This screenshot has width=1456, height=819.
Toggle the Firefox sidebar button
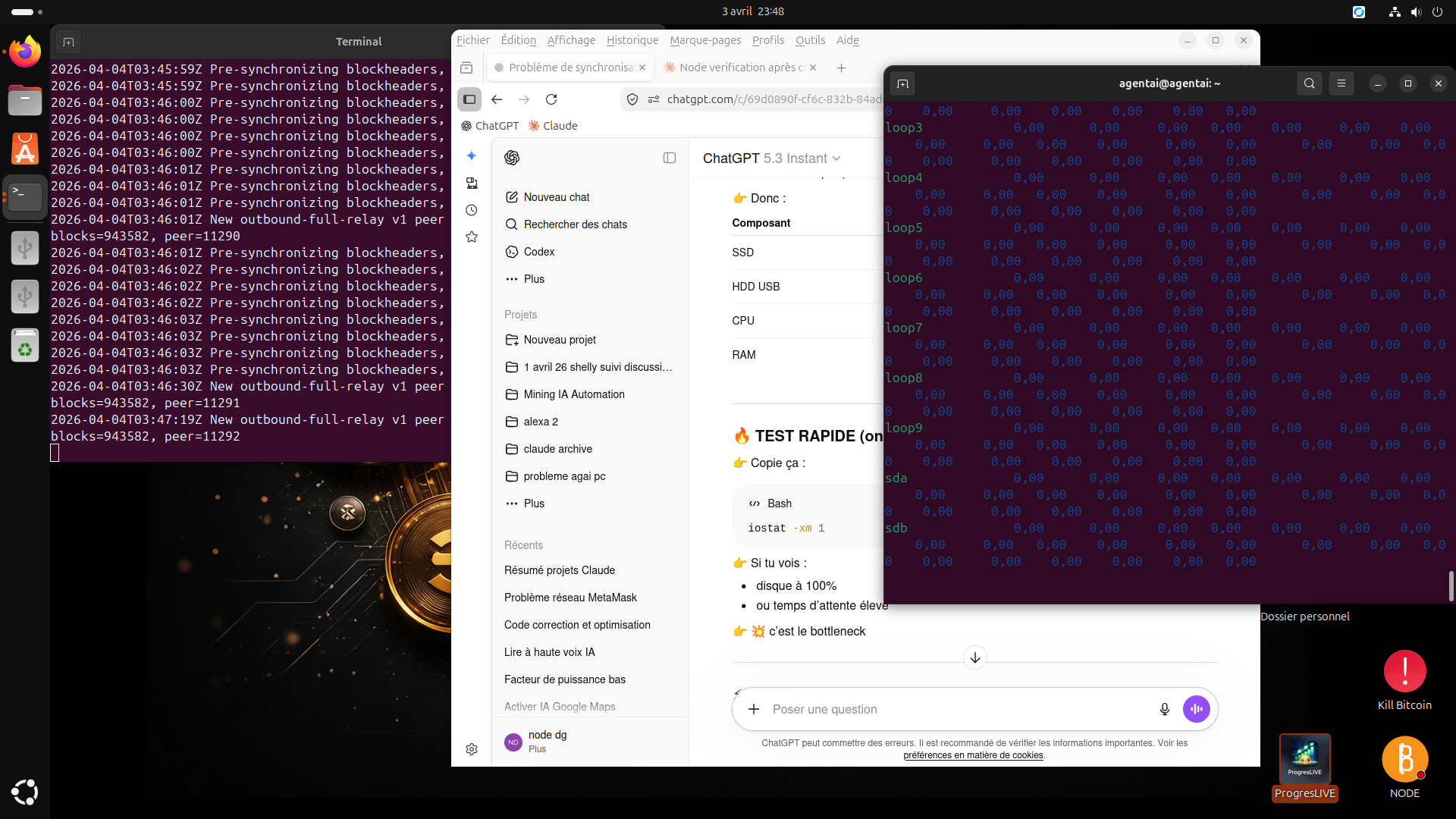click(469, 99)
